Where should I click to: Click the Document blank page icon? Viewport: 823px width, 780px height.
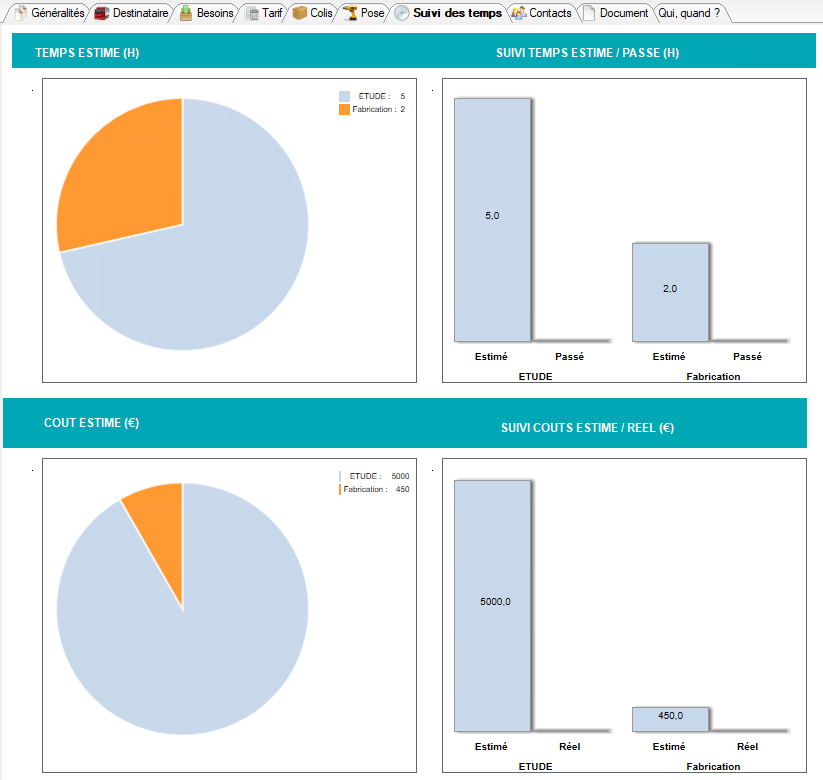coord(589,13)
